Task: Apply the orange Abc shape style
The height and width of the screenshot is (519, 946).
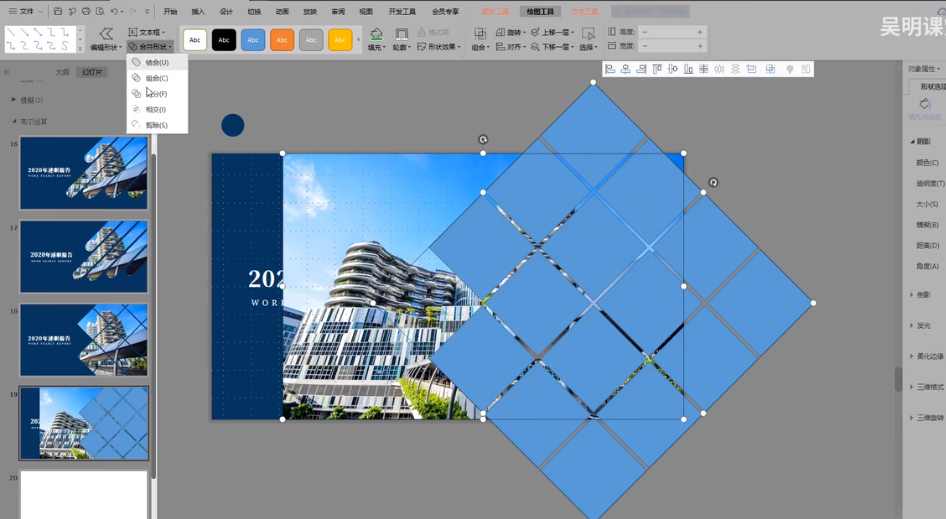Action: (282, 40)
